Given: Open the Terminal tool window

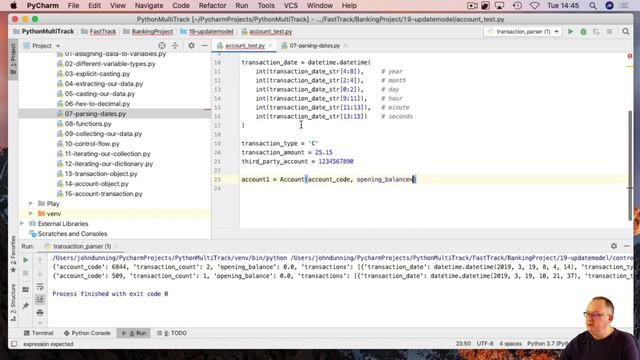Looking at the screenshot, I should [x=38, y=333].
